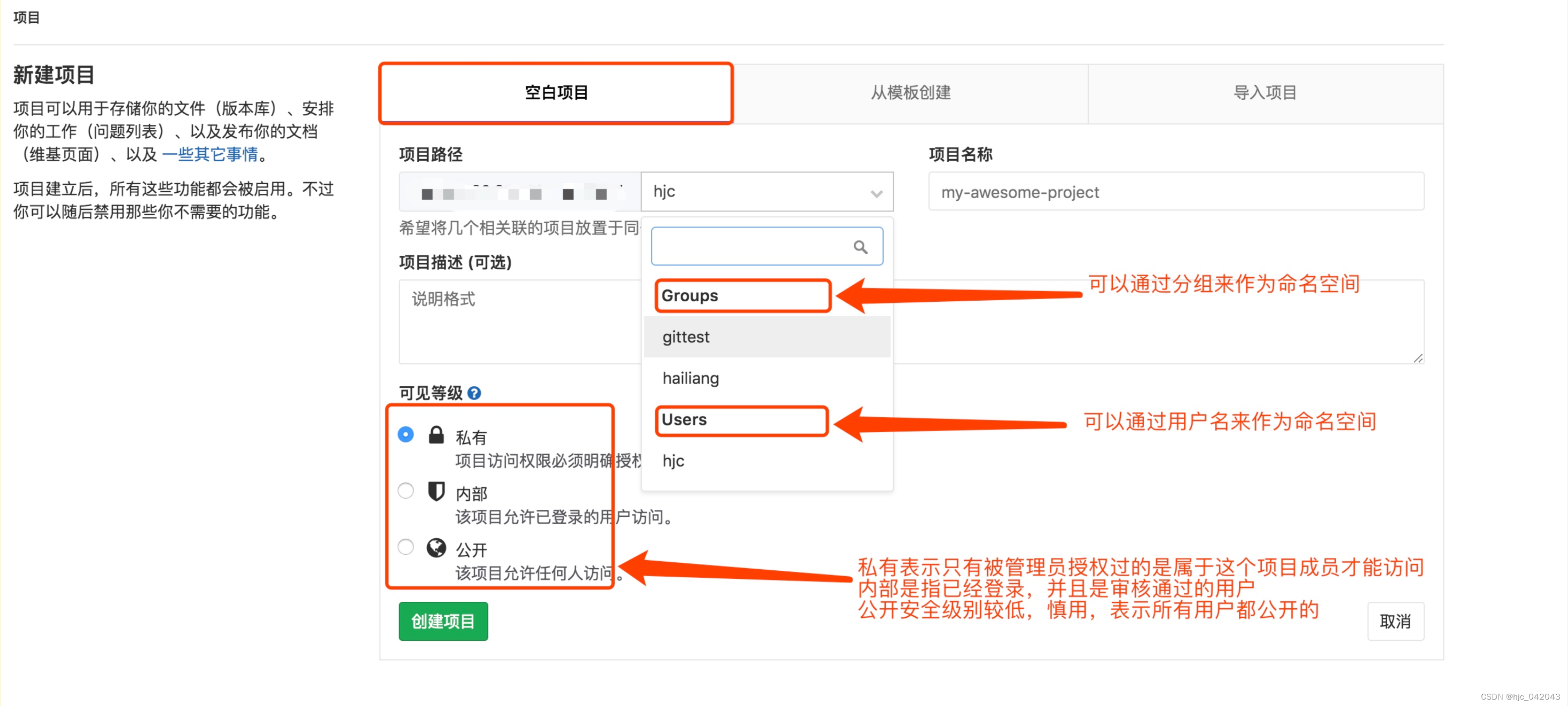Switch to the 从模板创建 tab
This screenshot has height=706, width=1568.
pyautogui.click(x=911, y=93)
